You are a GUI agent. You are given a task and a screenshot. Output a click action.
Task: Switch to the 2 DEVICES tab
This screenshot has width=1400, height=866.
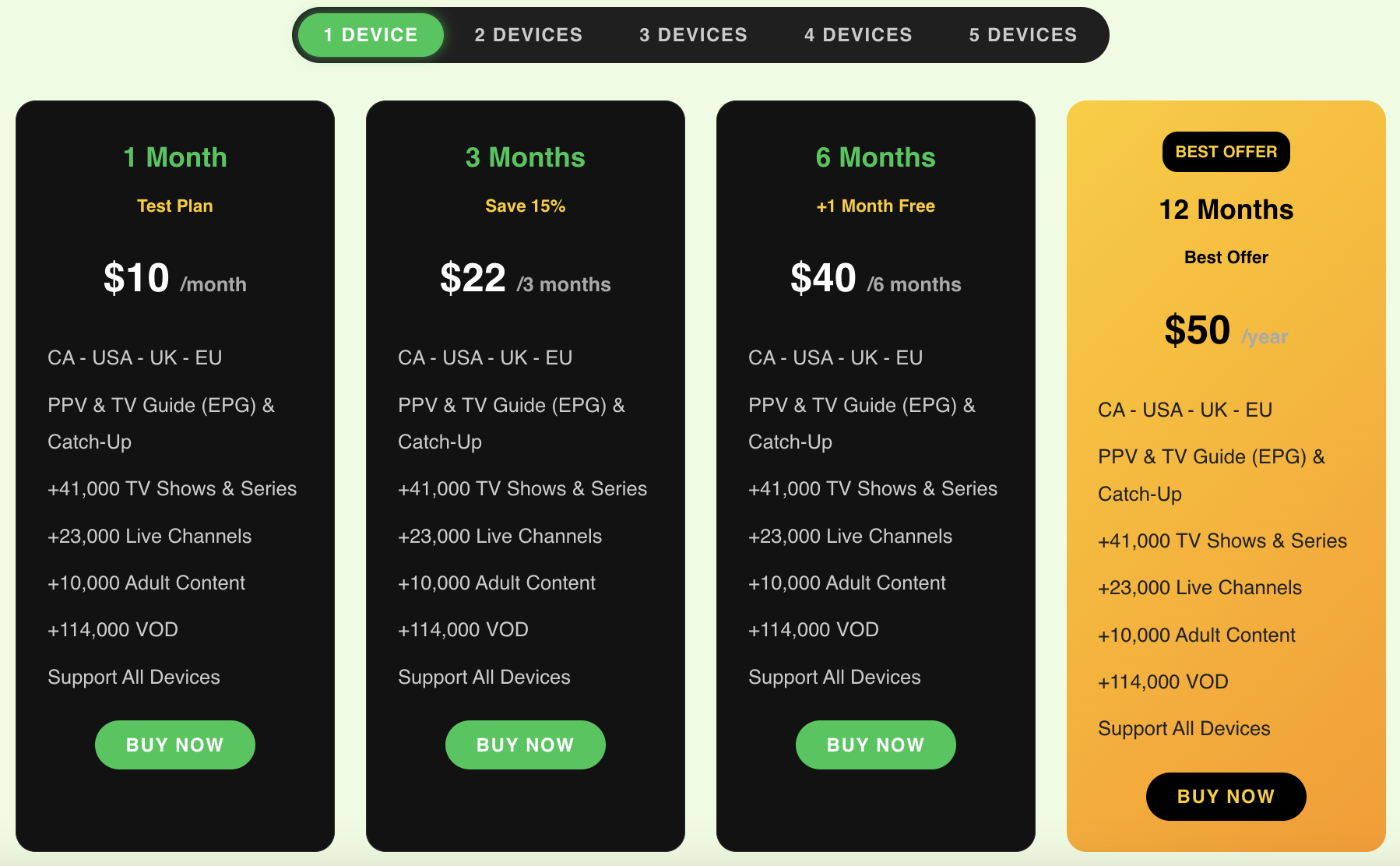[528, 34]
